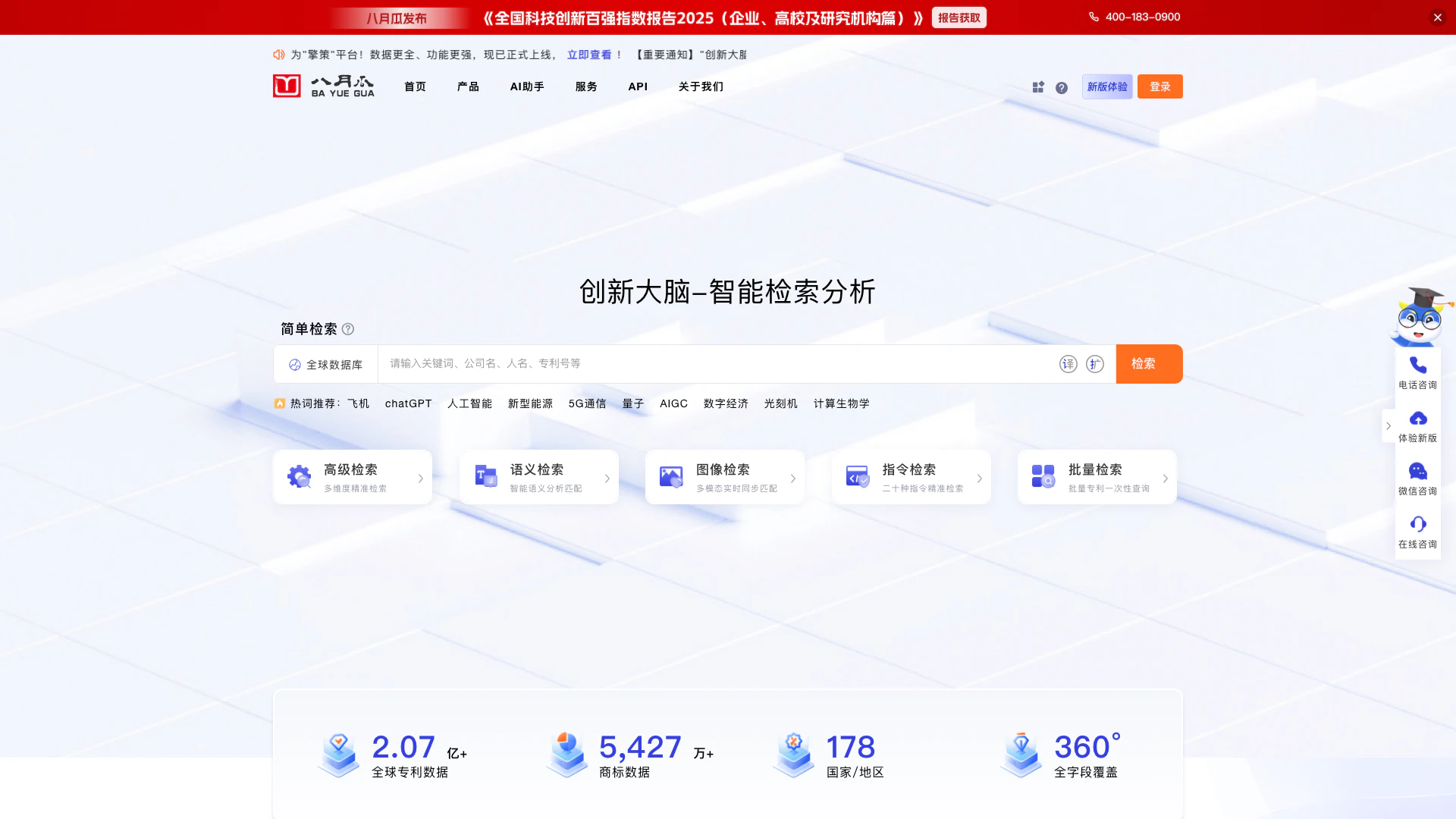The width and height of the screenshot is (1456, 819).
Task: Click the WeChat consultation (微信咨询) icon
Action: [x=1417, y=471]
